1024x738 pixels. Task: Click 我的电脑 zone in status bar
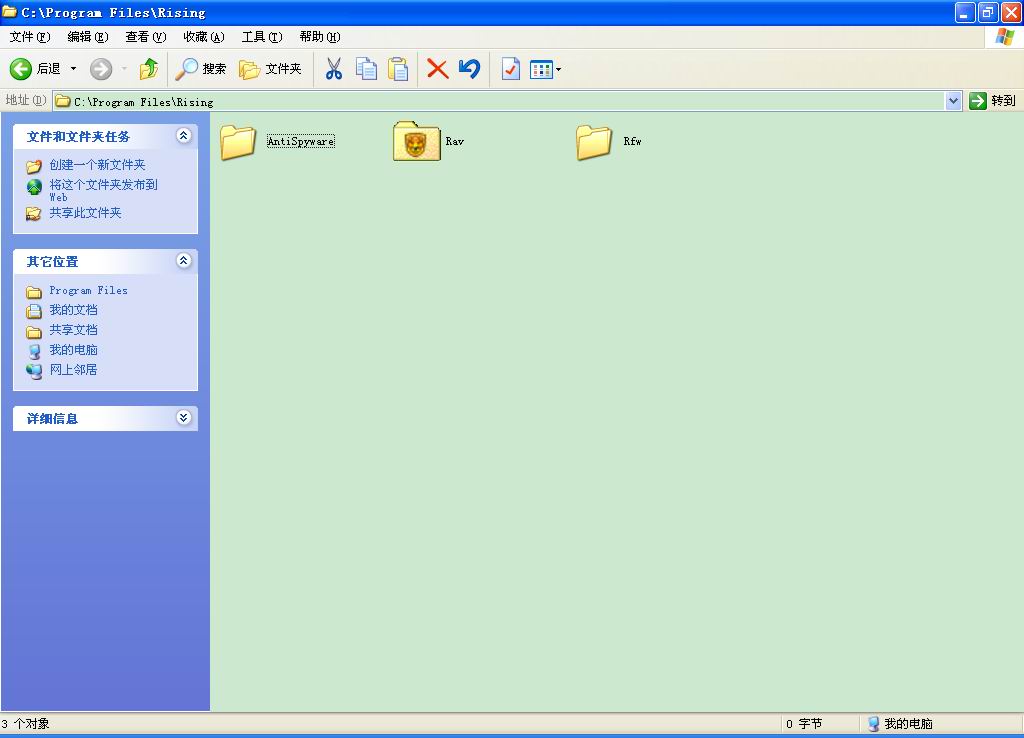pyautogui.click(x=900, y=724)
